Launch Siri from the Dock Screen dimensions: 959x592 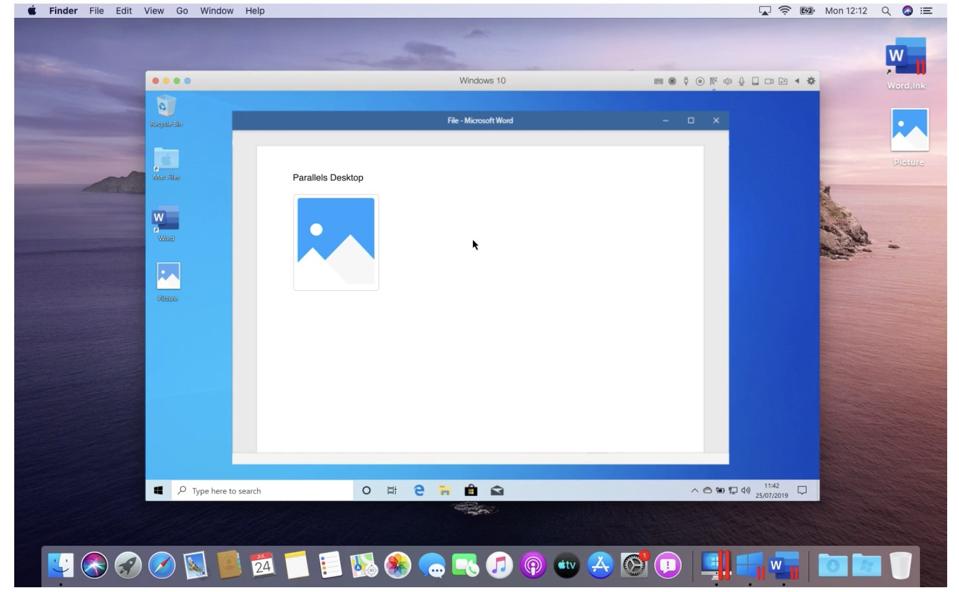(94, 564)
